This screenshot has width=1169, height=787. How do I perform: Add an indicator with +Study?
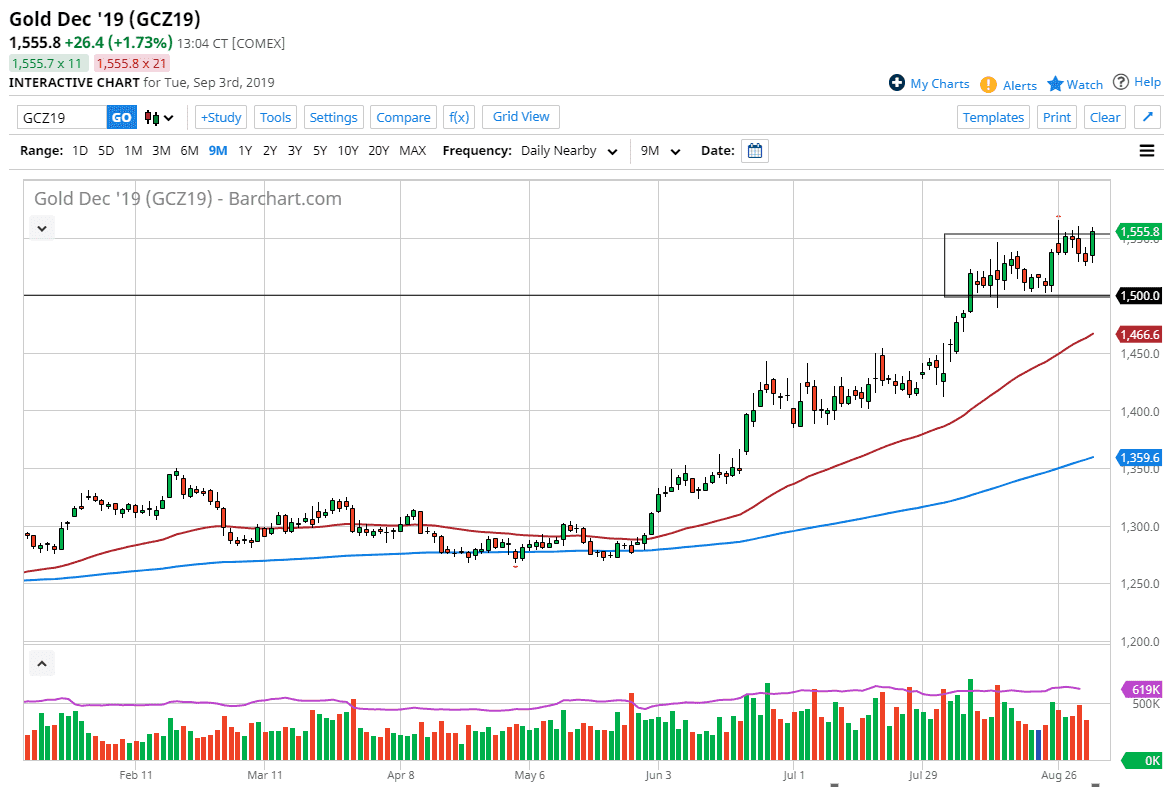coord(220,117)
